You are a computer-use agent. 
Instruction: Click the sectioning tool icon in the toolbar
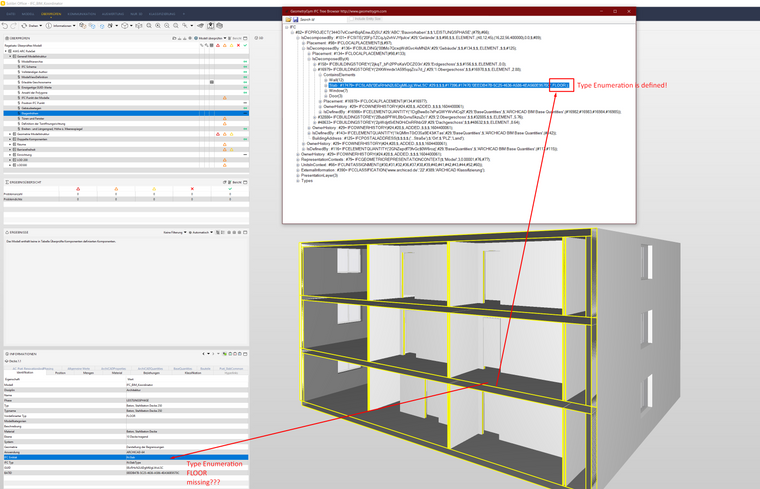[201, 26]
